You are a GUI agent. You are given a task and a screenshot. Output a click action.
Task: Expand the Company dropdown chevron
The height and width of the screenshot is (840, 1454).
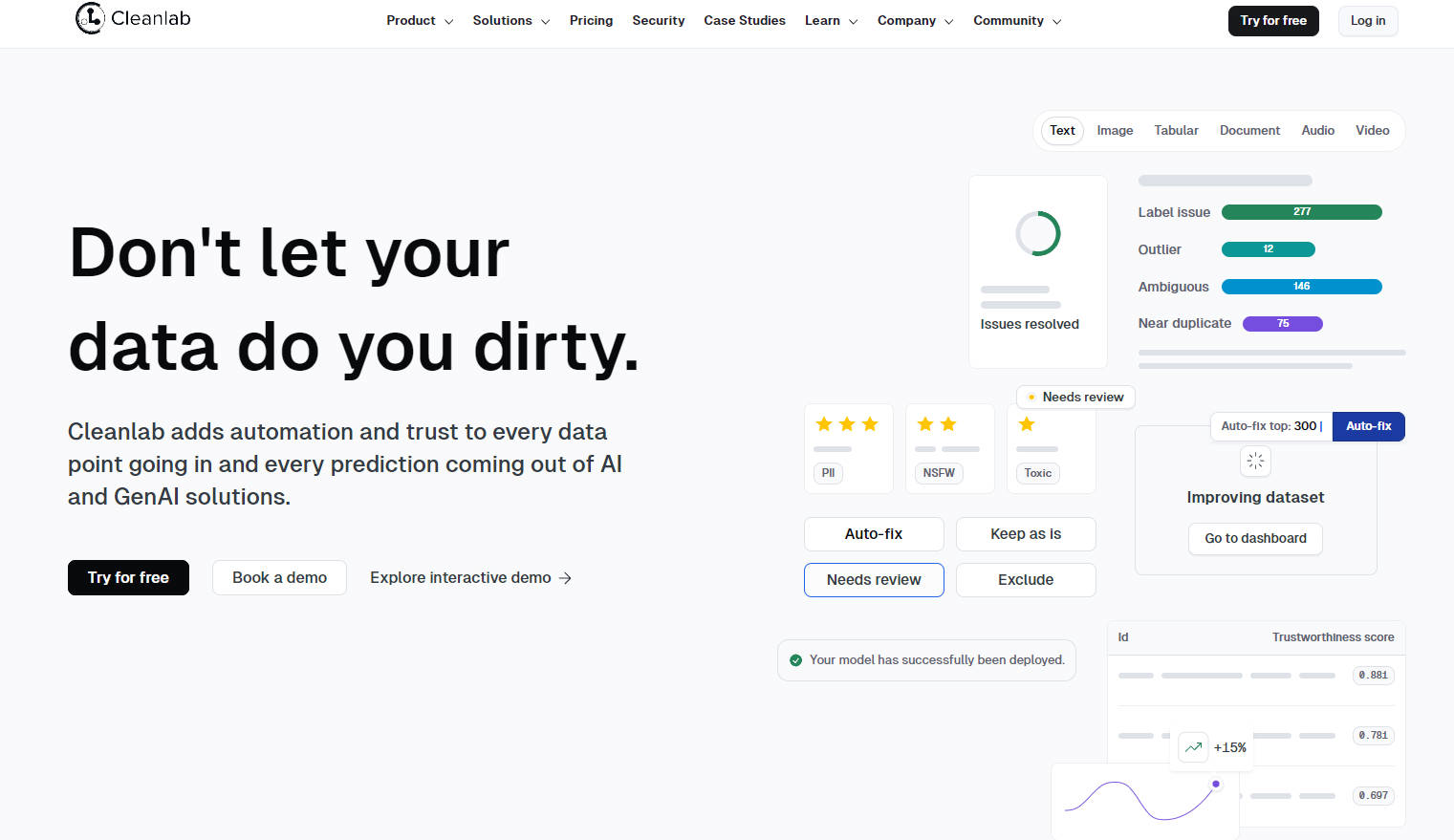click(948, 22)
